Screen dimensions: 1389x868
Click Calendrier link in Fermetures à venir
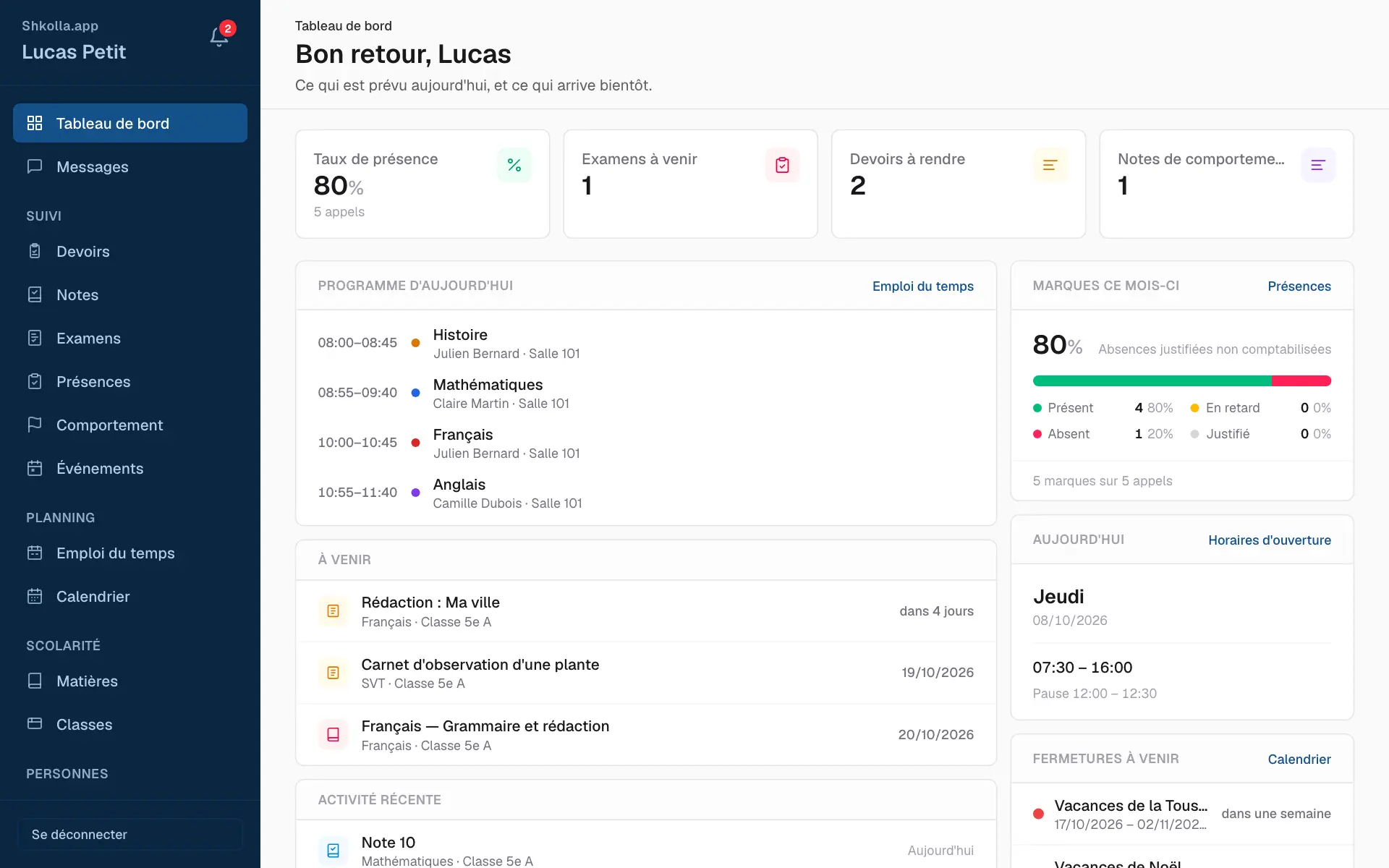coord(1299,759)
